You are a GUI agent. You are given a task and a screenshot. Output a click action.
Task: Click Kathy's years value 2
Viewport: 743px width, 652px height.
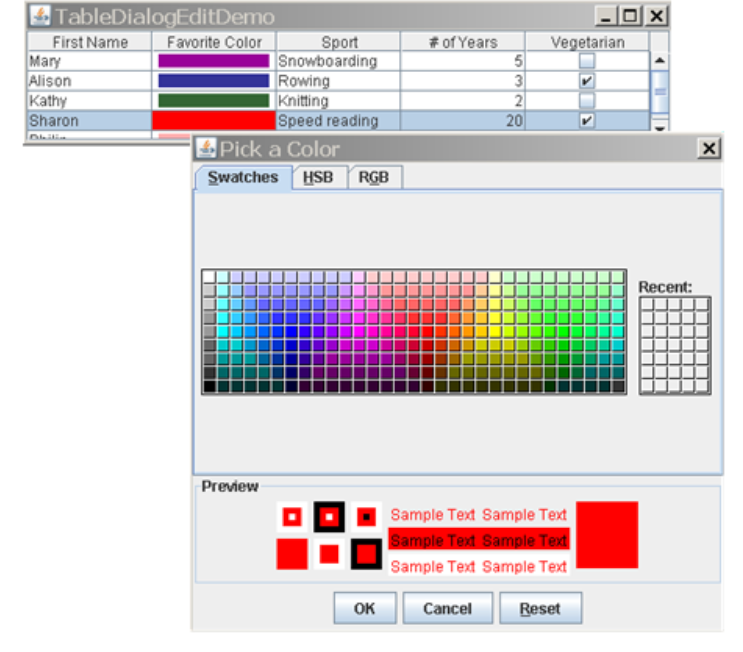(463, 101)
